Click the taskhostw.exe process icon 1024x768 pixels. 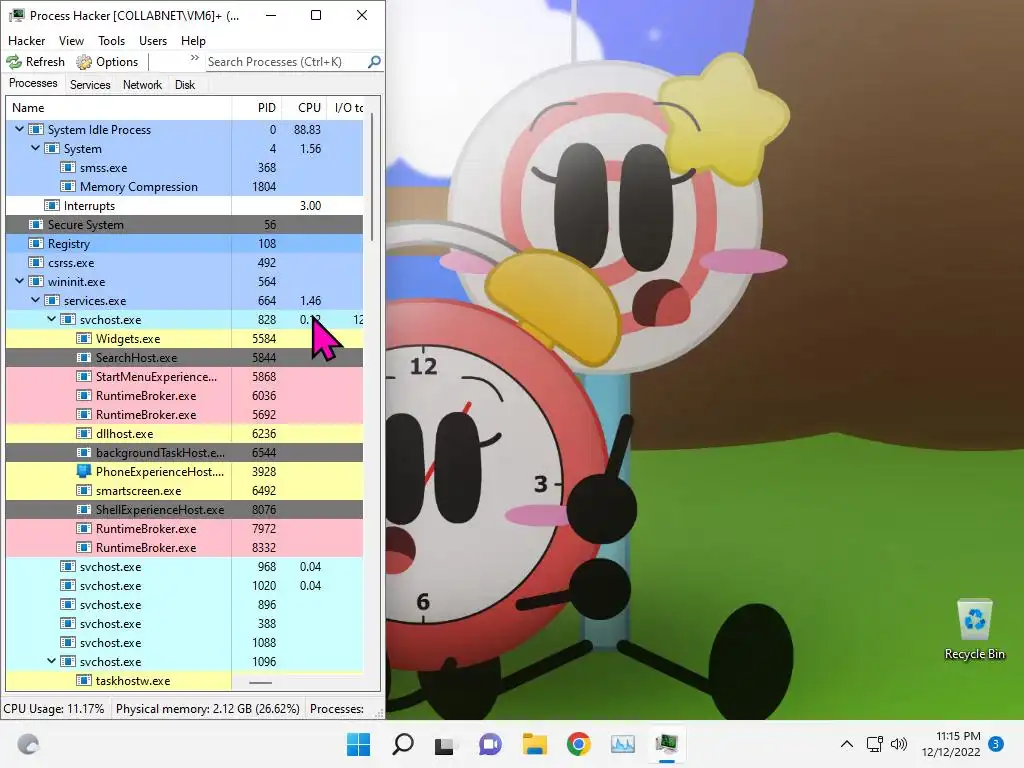pyautogui.click(x=84, y=680)
